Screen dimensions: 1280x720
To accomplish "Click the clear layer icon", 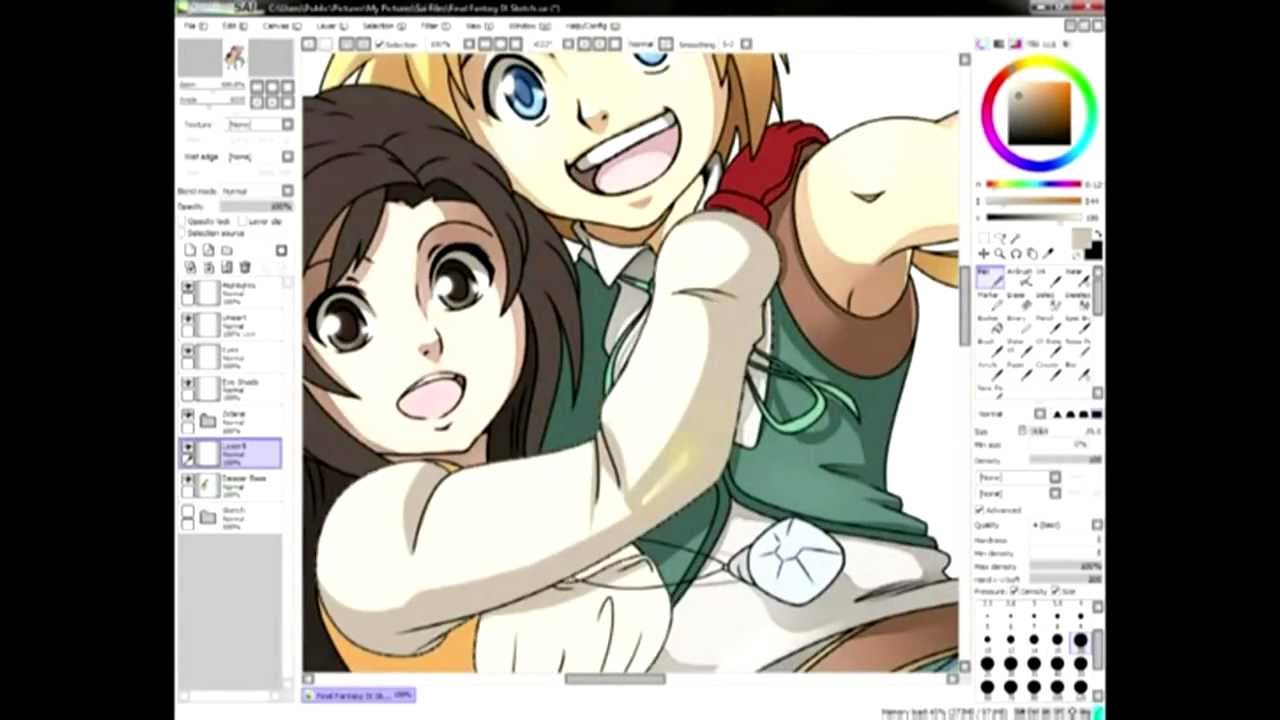I will click(227, 267).
